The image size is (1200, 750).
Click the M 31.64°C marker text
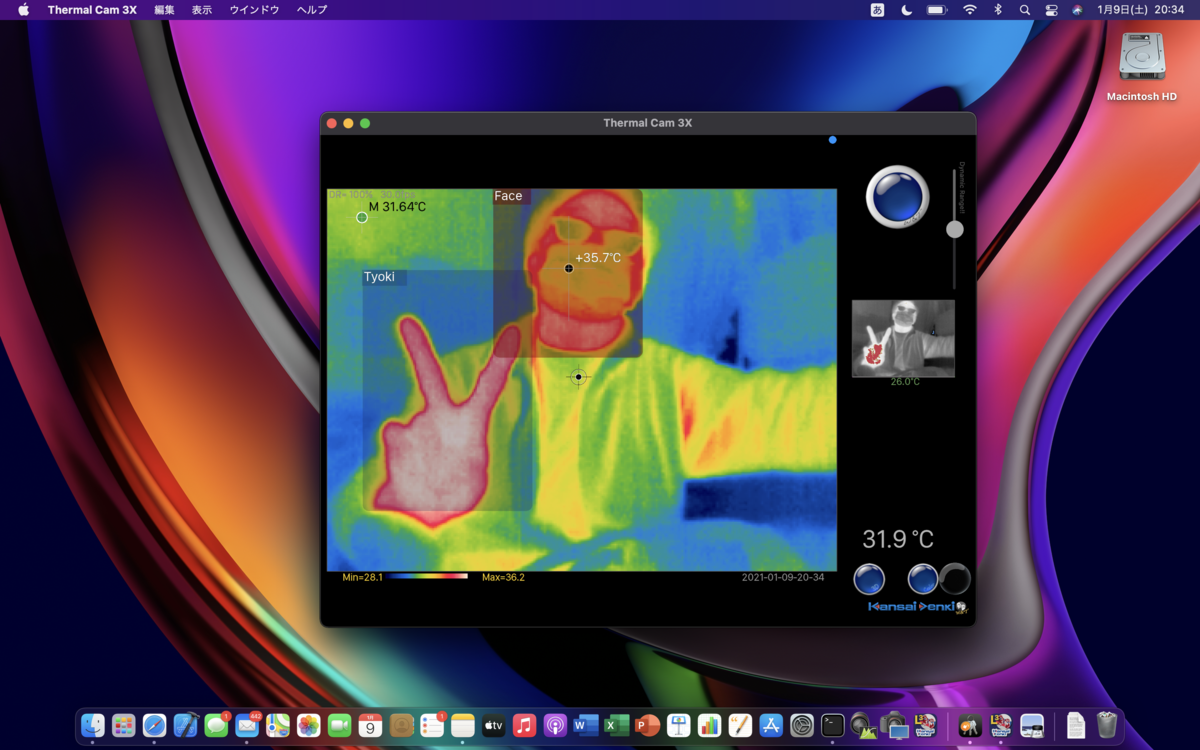click(x=397, y=207)
